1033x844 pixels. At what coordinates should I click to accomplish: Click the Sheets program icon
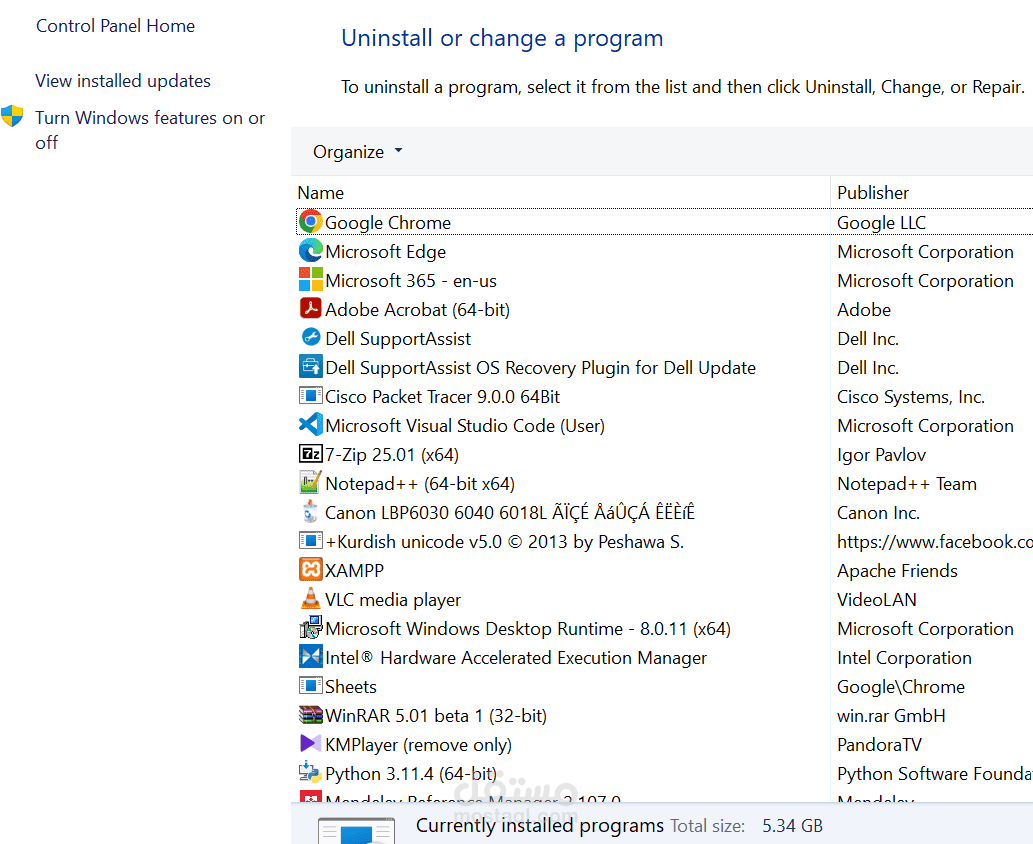pos(310,686)
